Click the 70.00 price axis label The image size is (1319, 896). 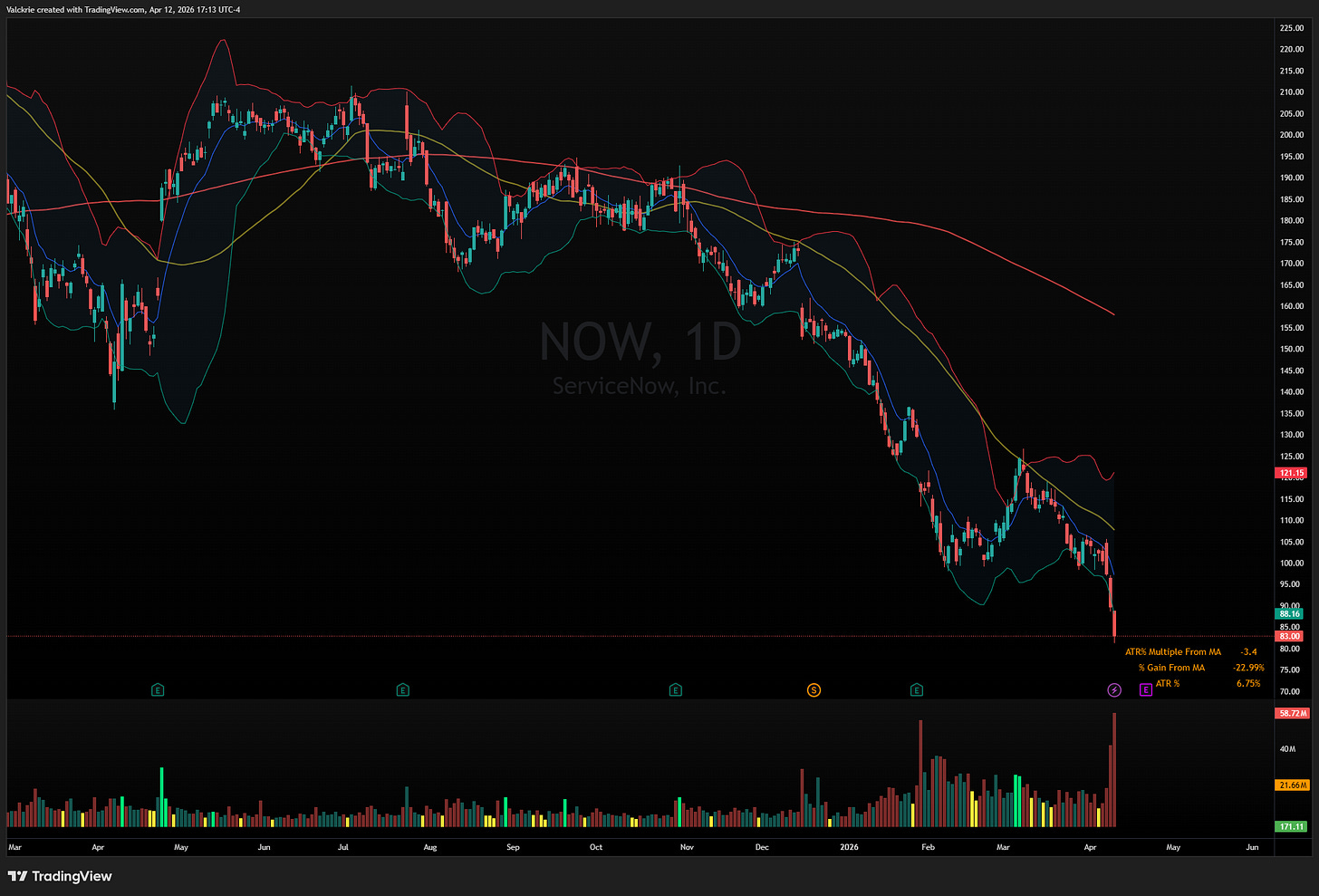click(1289, 692)
